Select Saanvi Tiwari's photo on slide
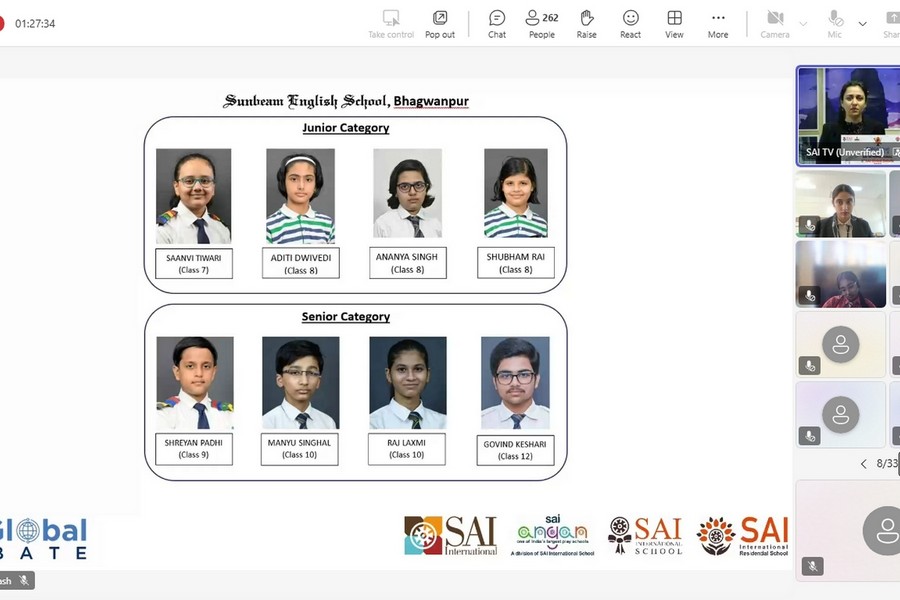This screenshot has height=600, width=900. (193, 196)
